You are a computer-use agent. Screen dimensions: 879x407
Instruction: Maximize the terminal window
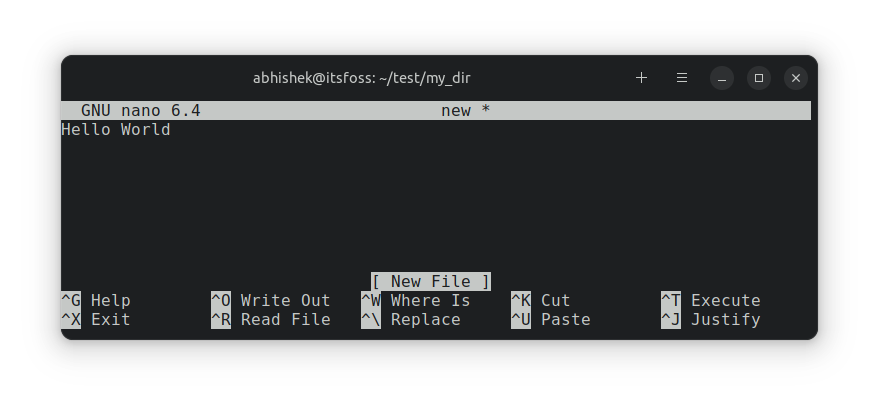point(759,78)
